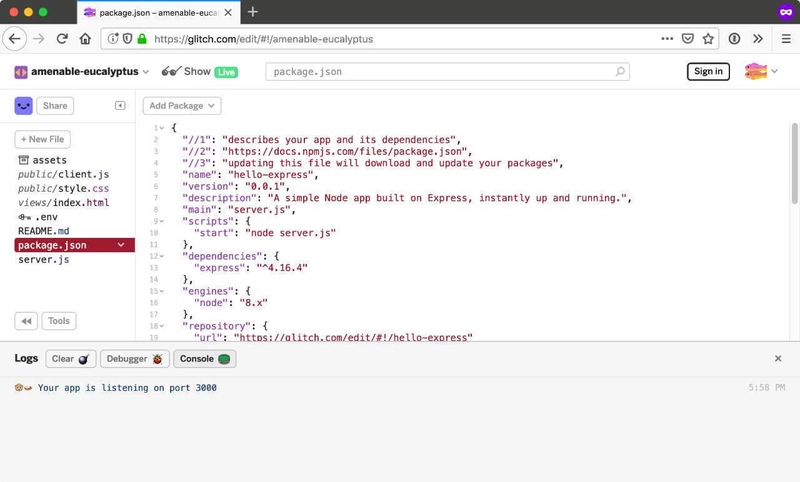
Task: Click the tracking protection shield icon
Action: tap(128, 39)
